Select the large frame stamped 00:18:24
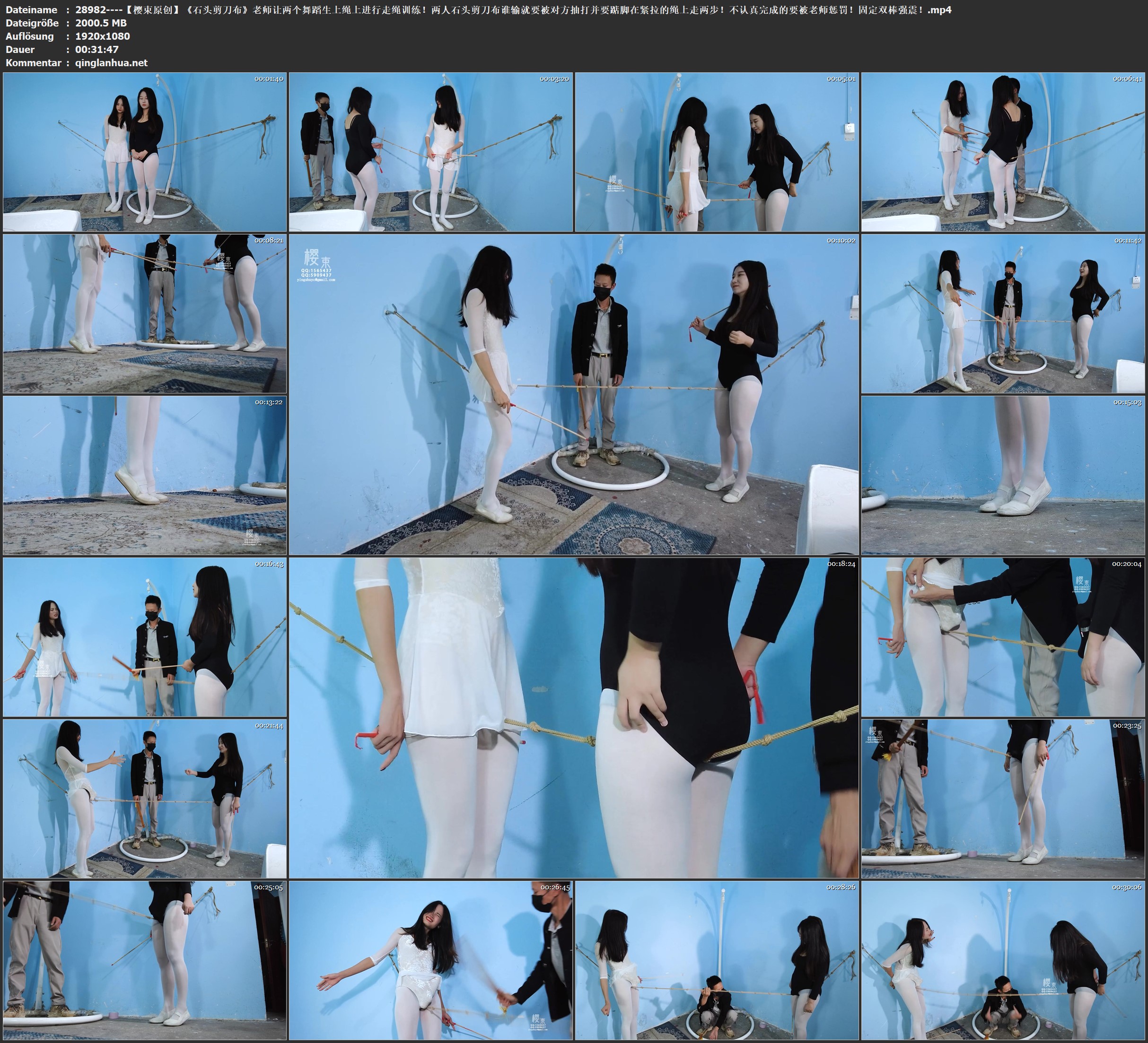The image size is (1148, 1043). (573, 717)
